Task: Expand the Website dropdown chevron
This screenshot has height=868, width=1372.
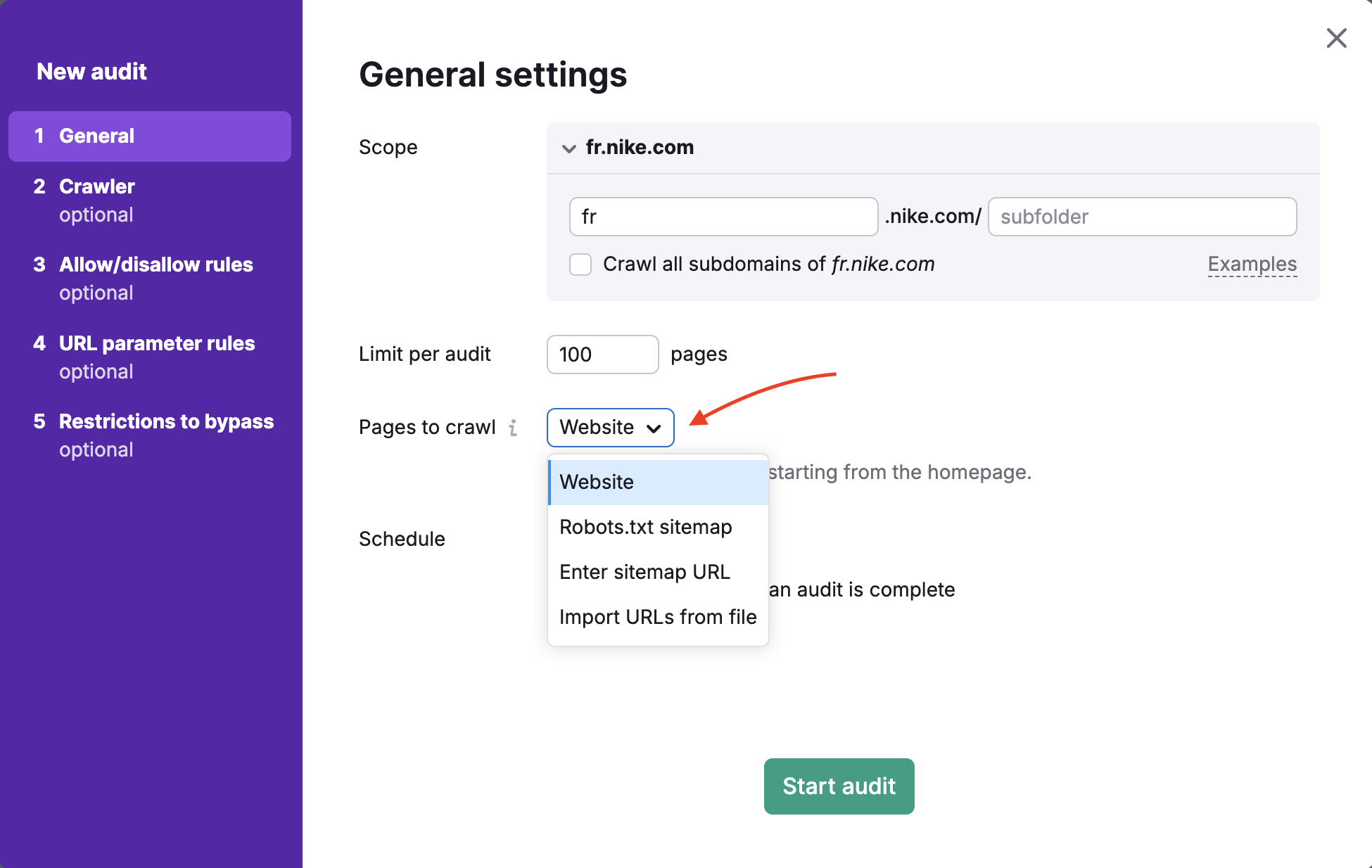Action: click(x=654, y=428)
